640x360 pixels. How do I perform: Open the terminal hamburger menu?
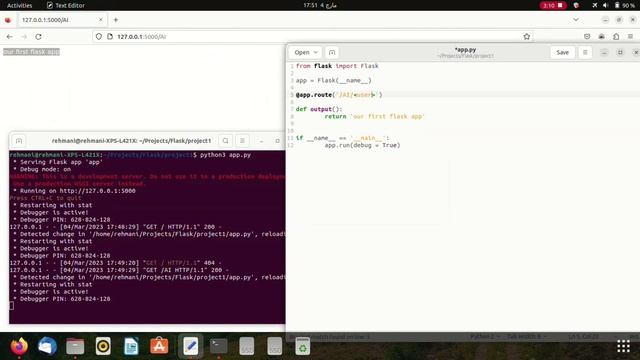[242, 141]
